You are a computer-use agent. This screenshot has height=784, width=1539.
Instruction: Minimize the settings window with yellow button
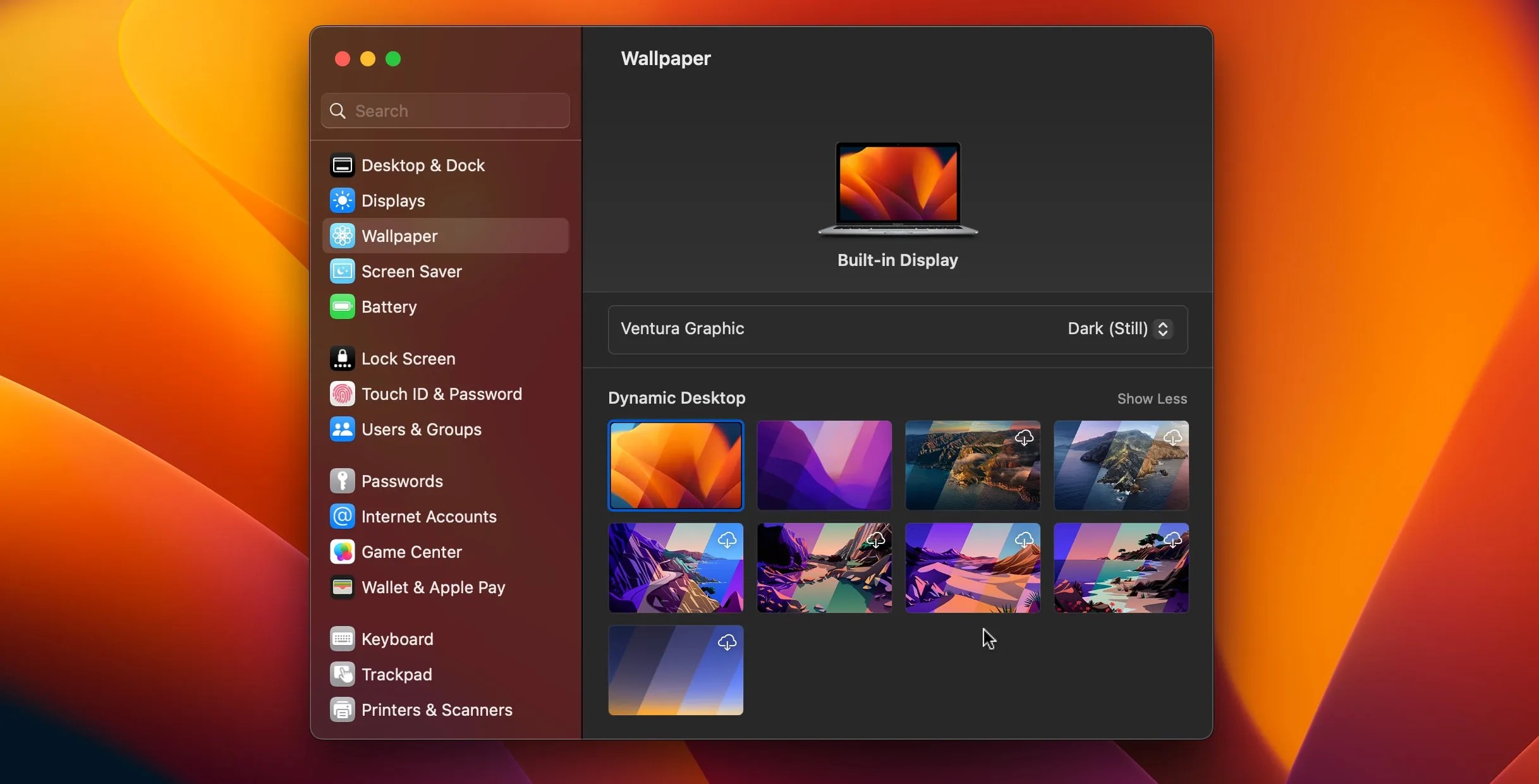[x=367, y=59]
